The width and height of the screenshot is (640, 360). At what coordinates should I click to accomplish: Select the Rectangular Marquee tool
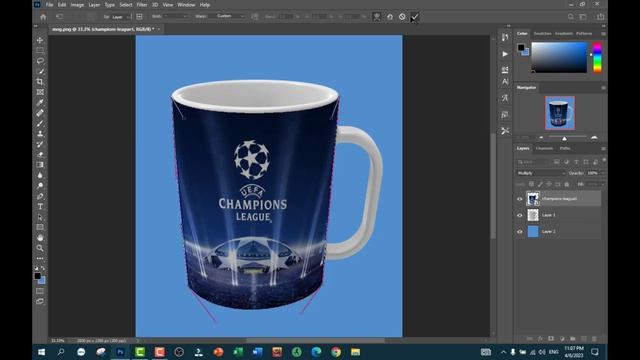[40, 50]
